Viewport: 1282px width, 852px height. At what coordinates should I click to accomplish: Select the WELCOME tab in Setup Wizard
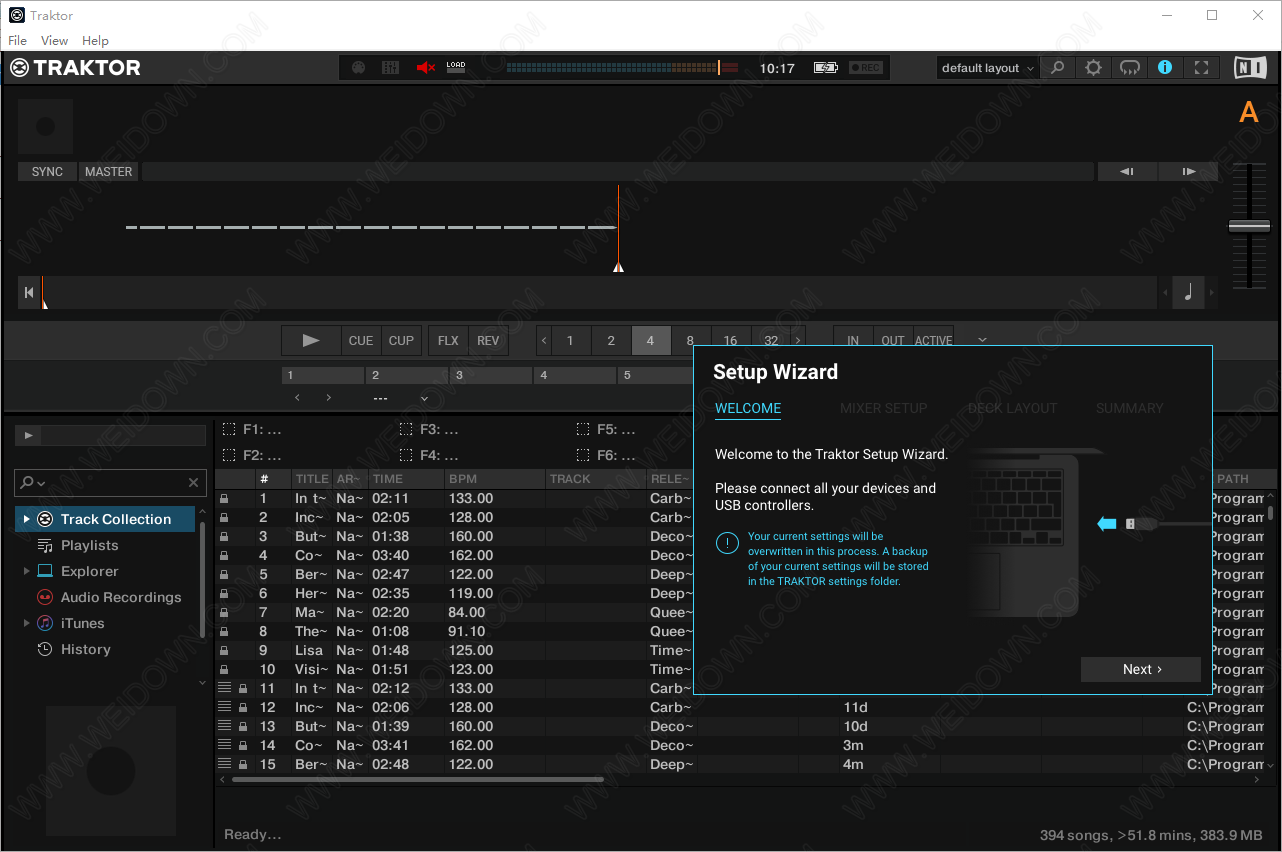(748, 408)
